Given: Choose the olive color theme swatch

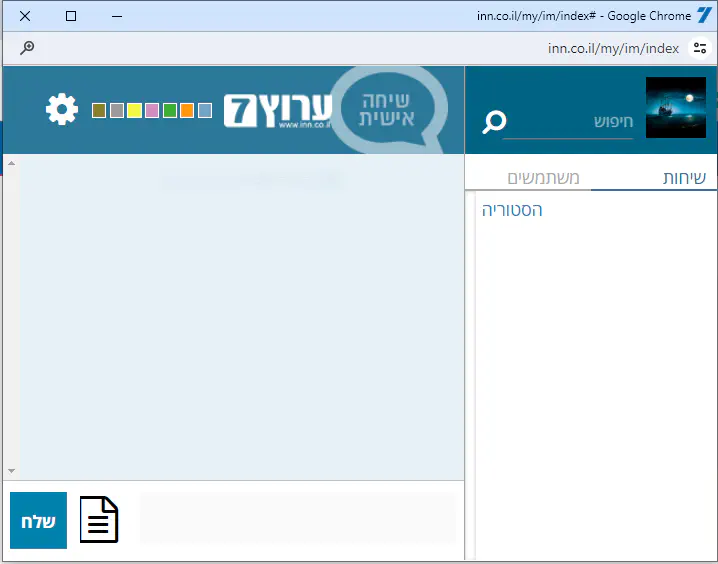Looking at the screenshot, I should coord(99,110).
